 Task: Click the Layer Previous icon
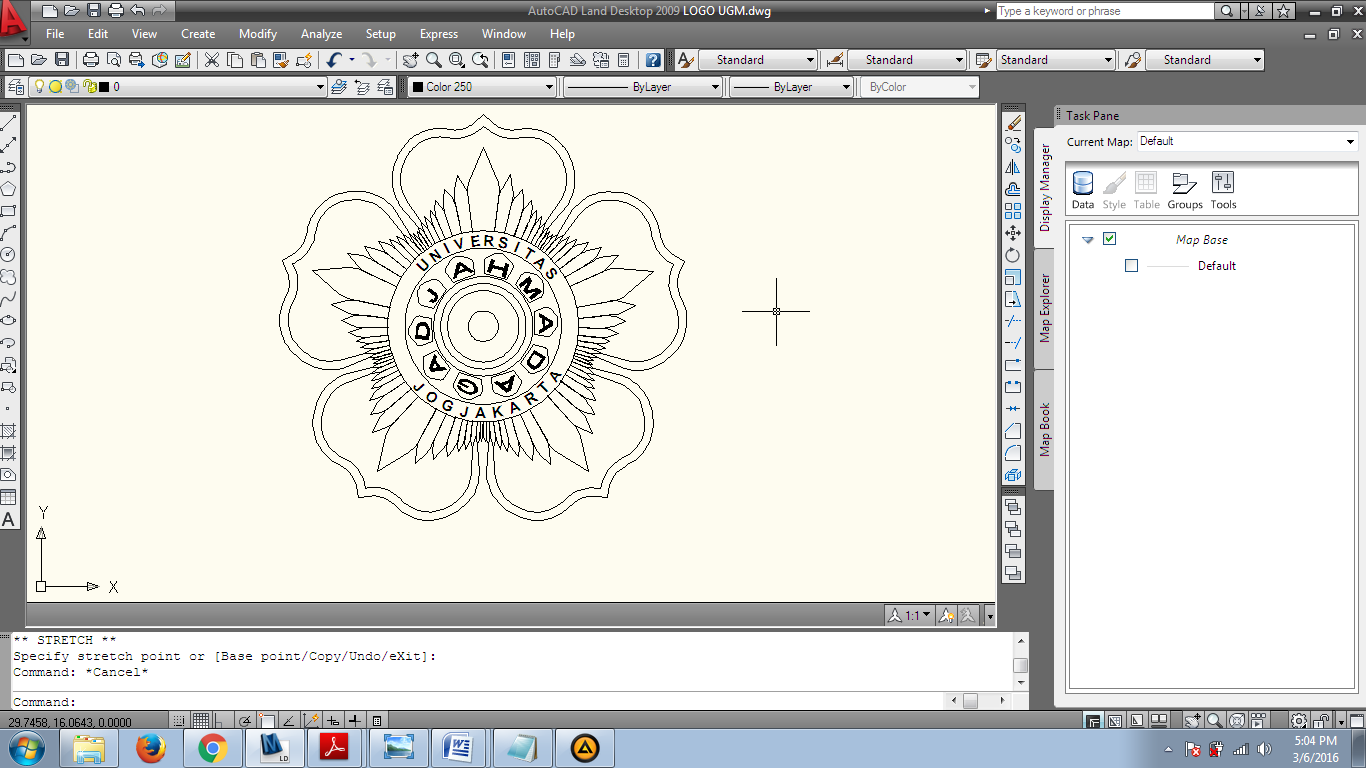point(362,87)
